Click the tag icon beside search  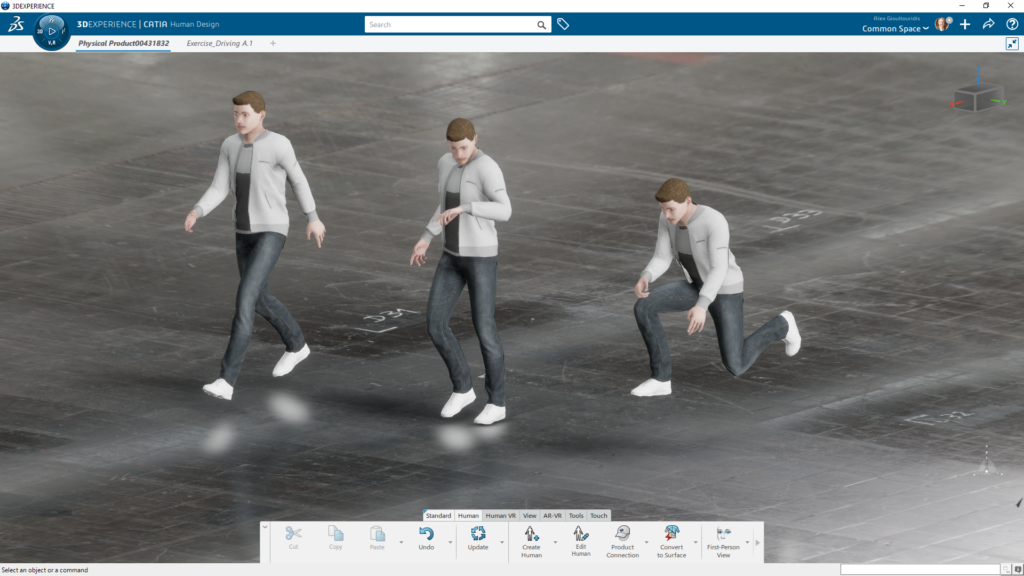(x=563, y=24)
